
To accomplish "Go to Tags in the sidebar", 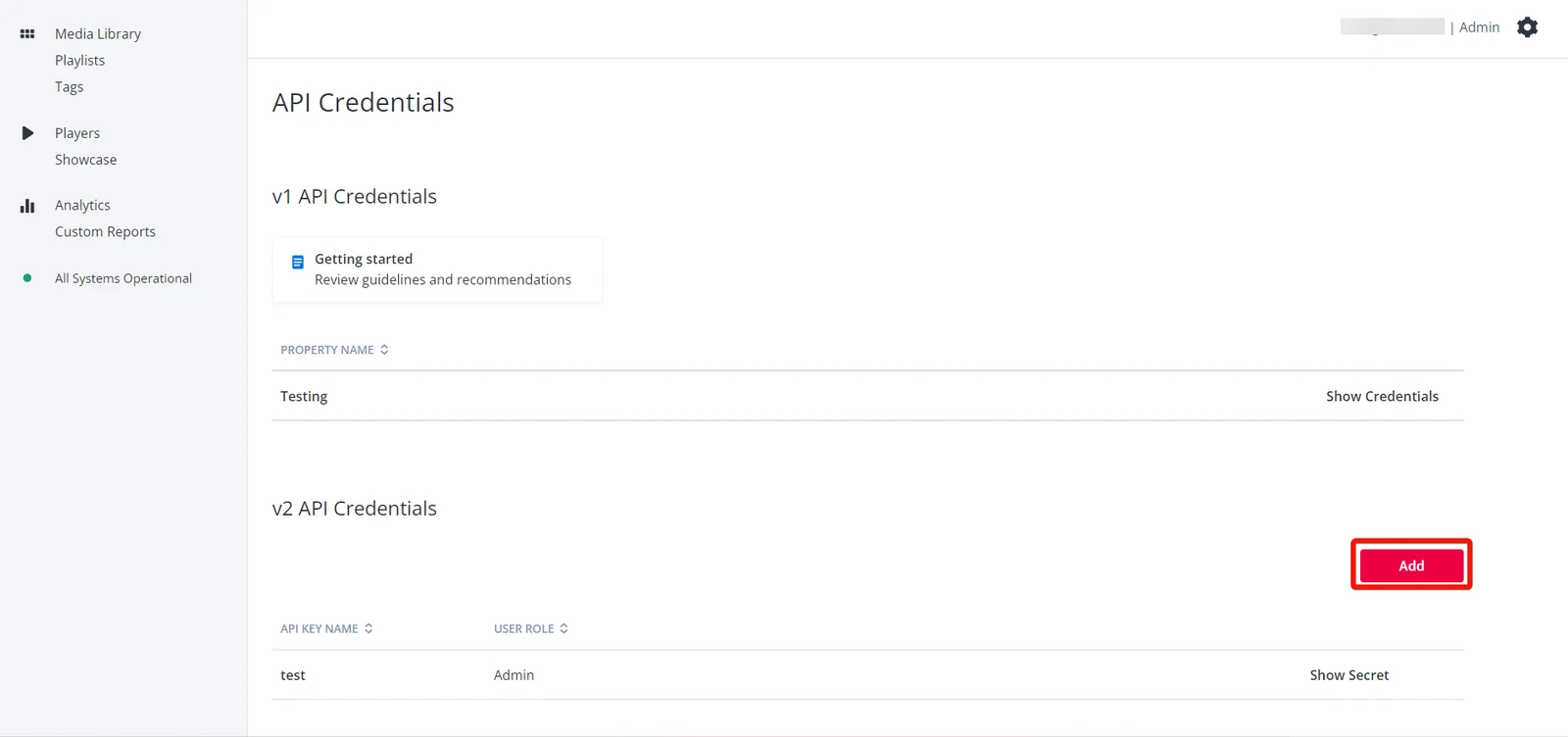I will (69, 87).
